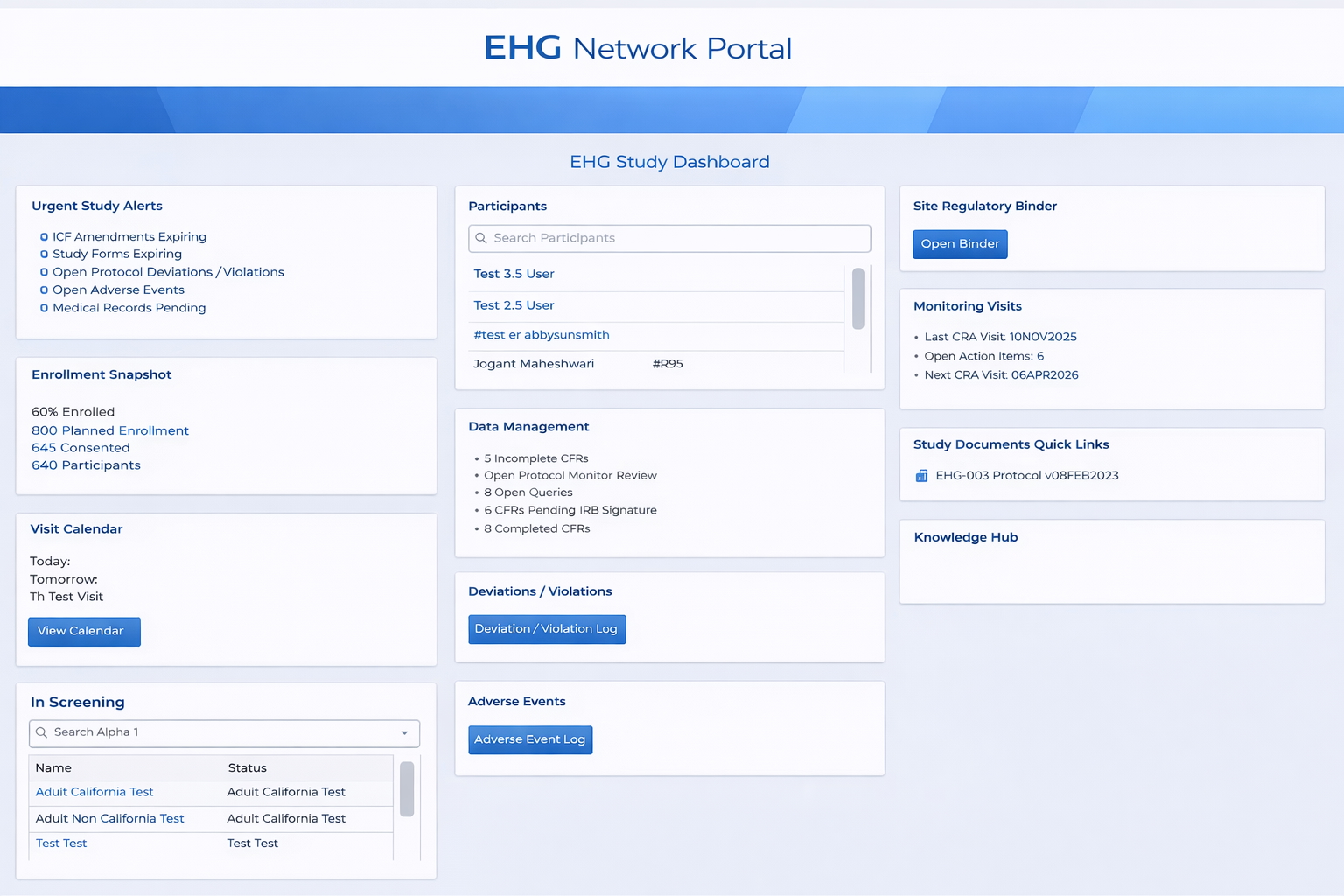The image size is (1344, 896).
Task: Open the Test Test screening entry
Action: pos(61,843)
